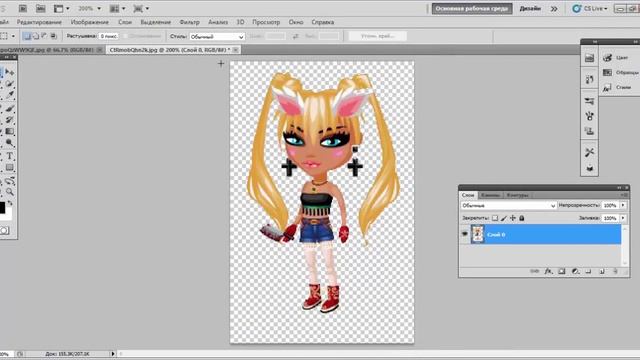Image resolution: width=640 pixels, height=360 pixels.
Task: Switch to the Контуры tab
Action: point(517,195)
